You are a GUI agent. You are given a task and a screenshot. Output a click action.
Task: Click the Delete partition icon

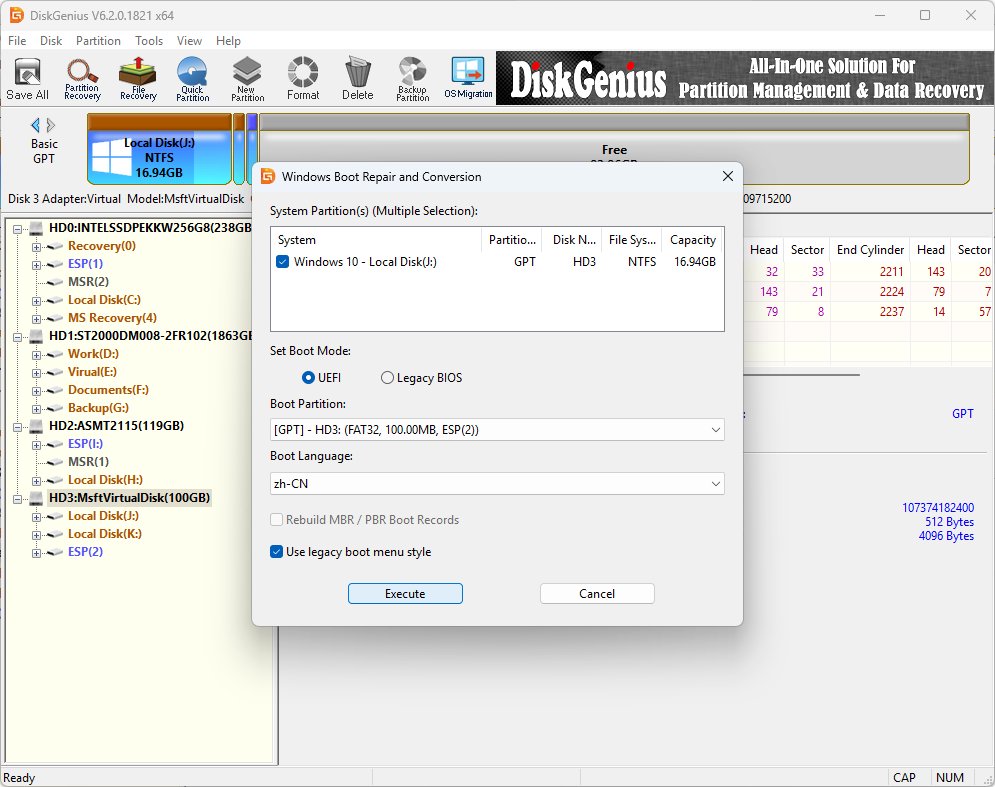tap(358, 79)
